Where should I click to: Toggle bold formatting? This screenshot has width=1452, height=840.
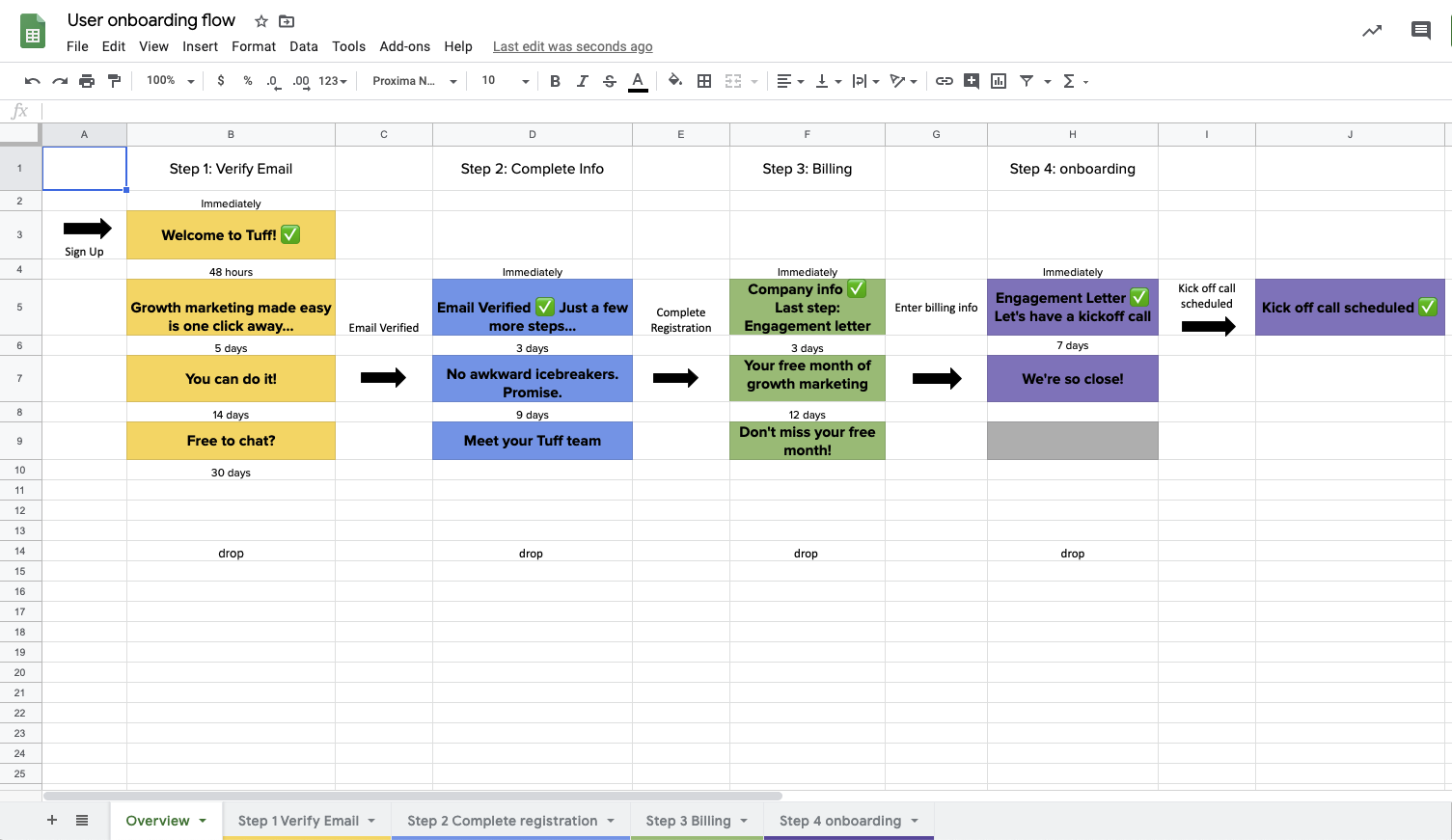coord(555,81)
